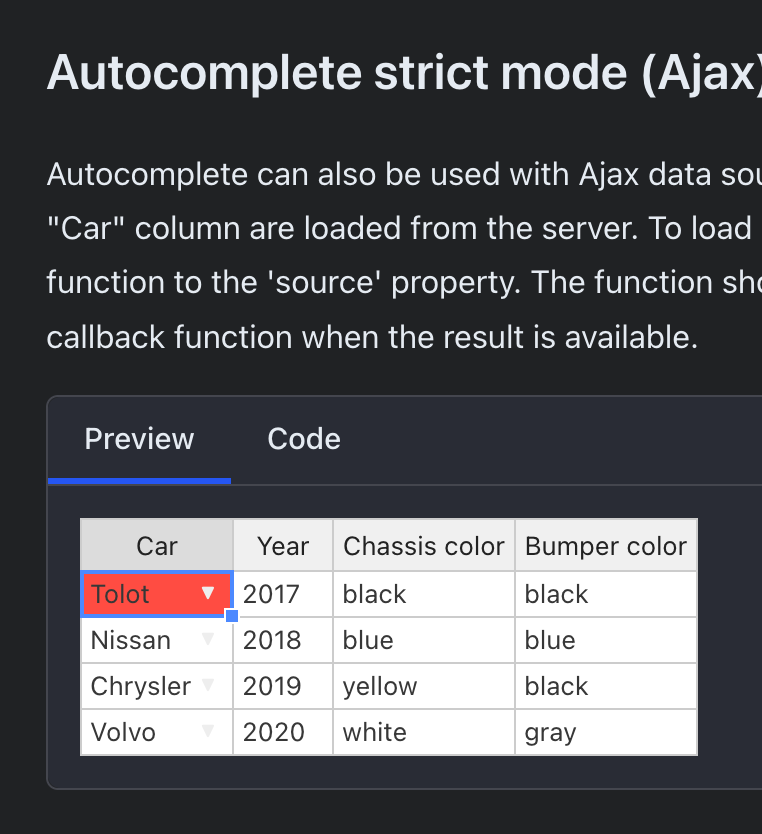Select the yellow chassis color cell

(423, 686)
